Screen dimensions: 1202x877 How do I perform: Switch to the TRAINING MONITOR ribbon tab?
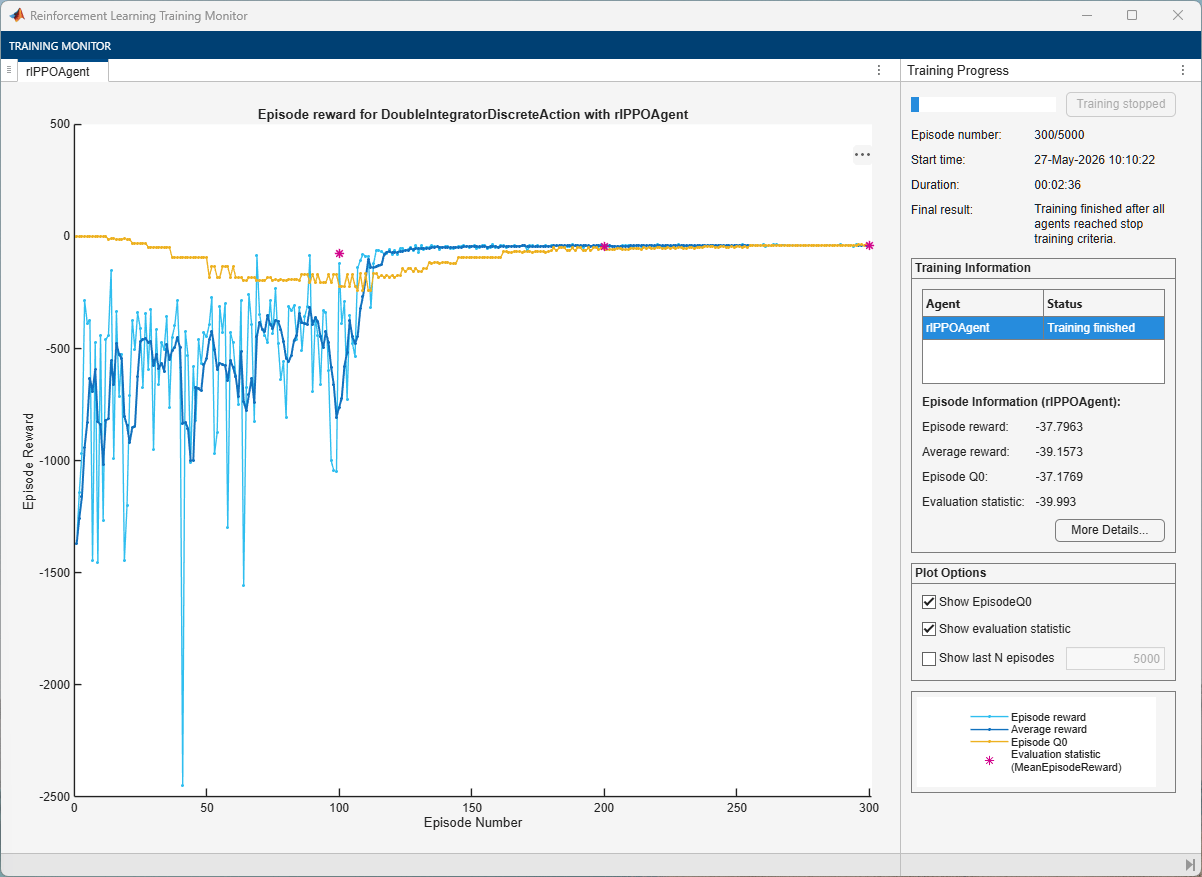point(60,46)
